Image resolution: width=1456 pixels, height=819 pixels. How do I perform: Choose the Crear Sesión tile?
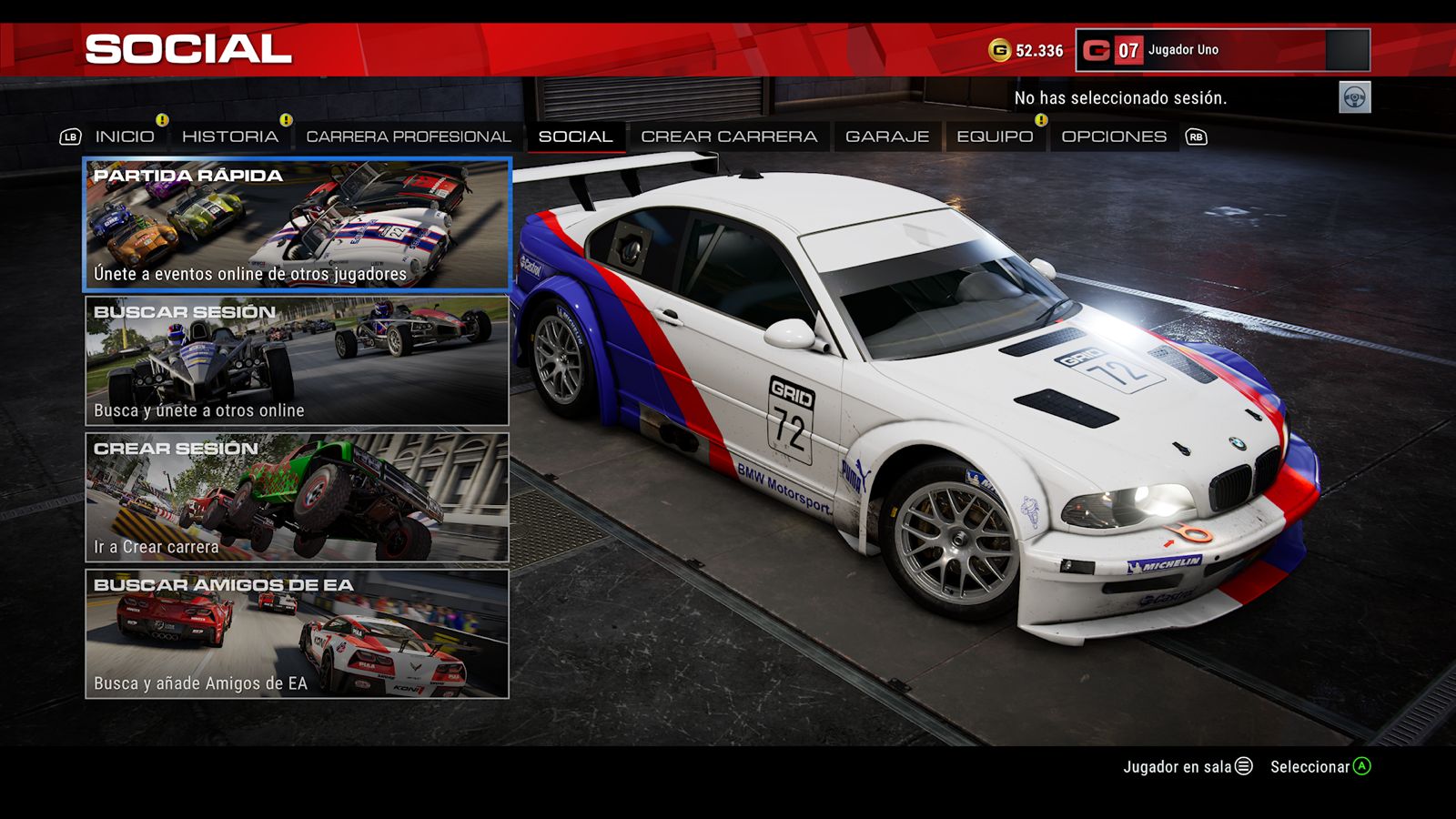297,497
